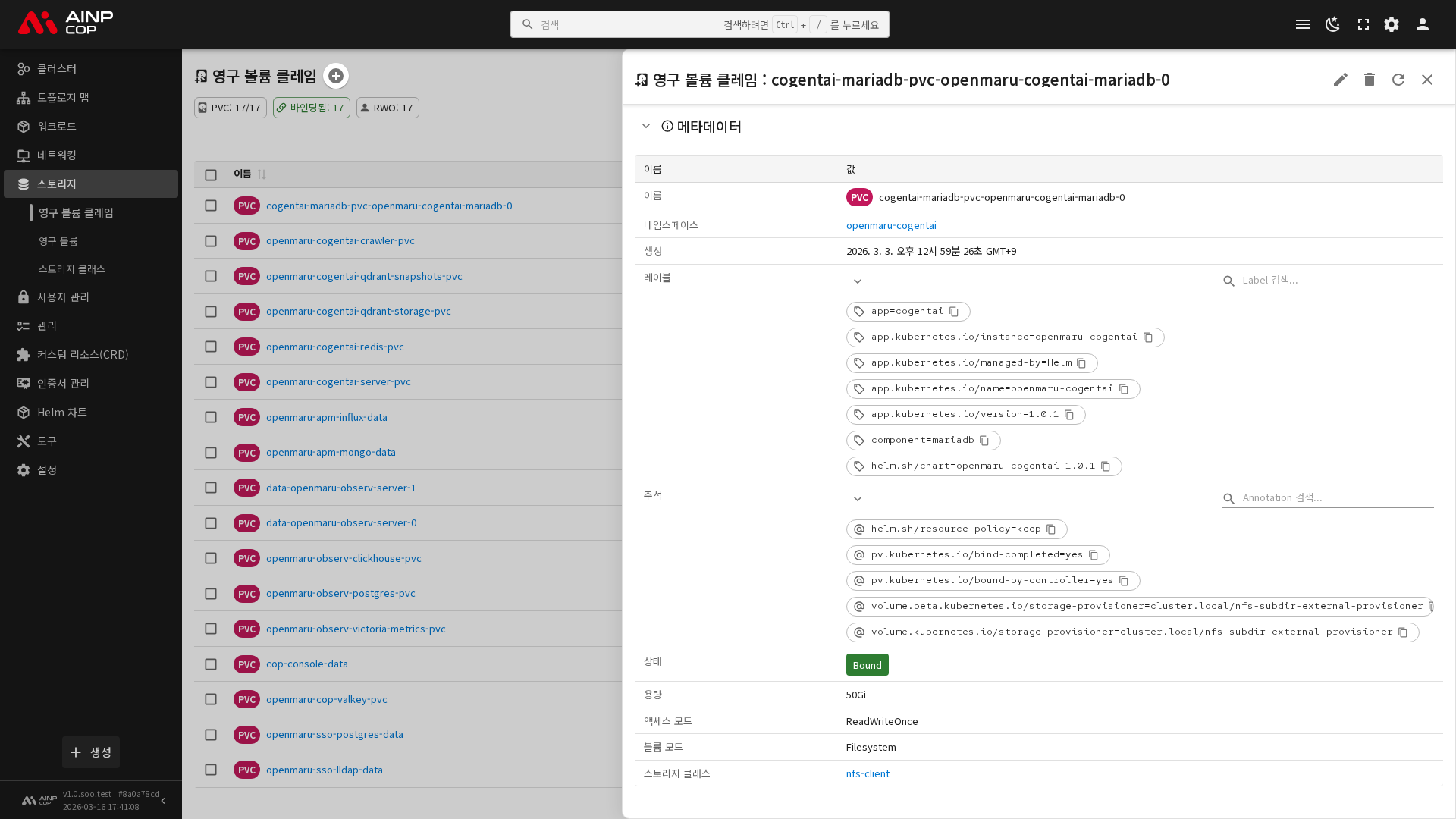Open the nfs-client storage class link

(x=868, y=773)
